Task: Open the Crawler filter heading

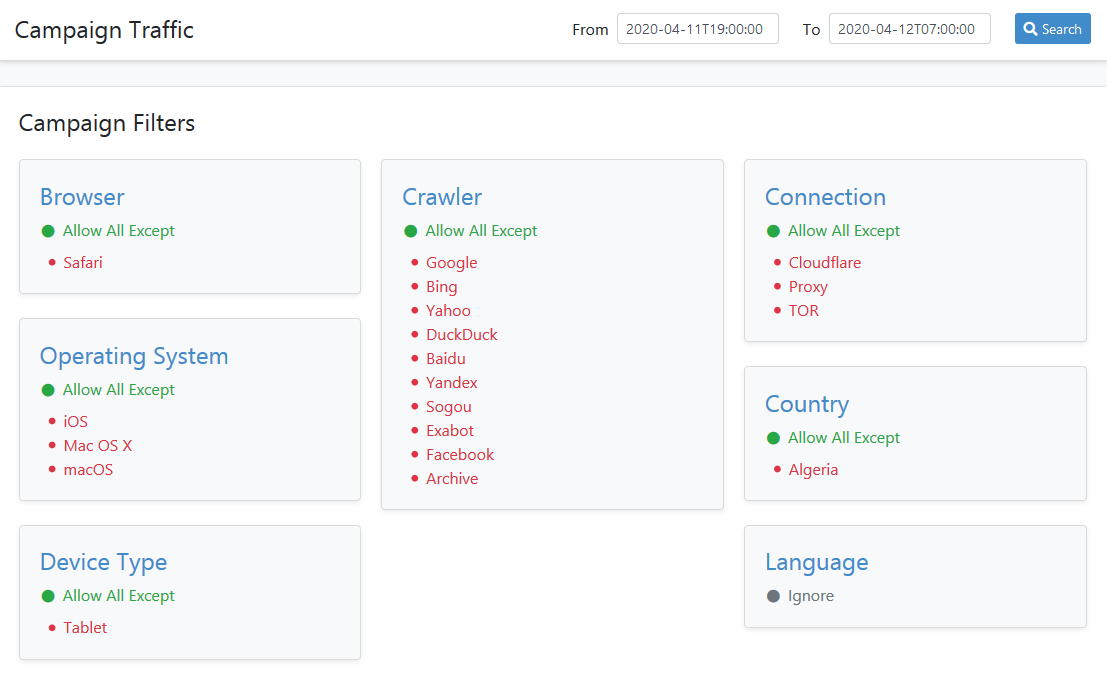Action: point(442,197)
